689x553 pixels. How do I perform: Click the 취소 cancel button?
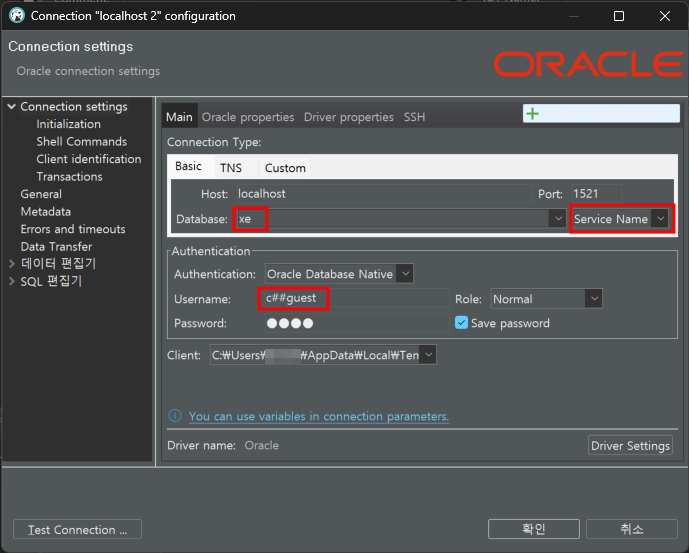pyautogui.click(x=631, y=529)
